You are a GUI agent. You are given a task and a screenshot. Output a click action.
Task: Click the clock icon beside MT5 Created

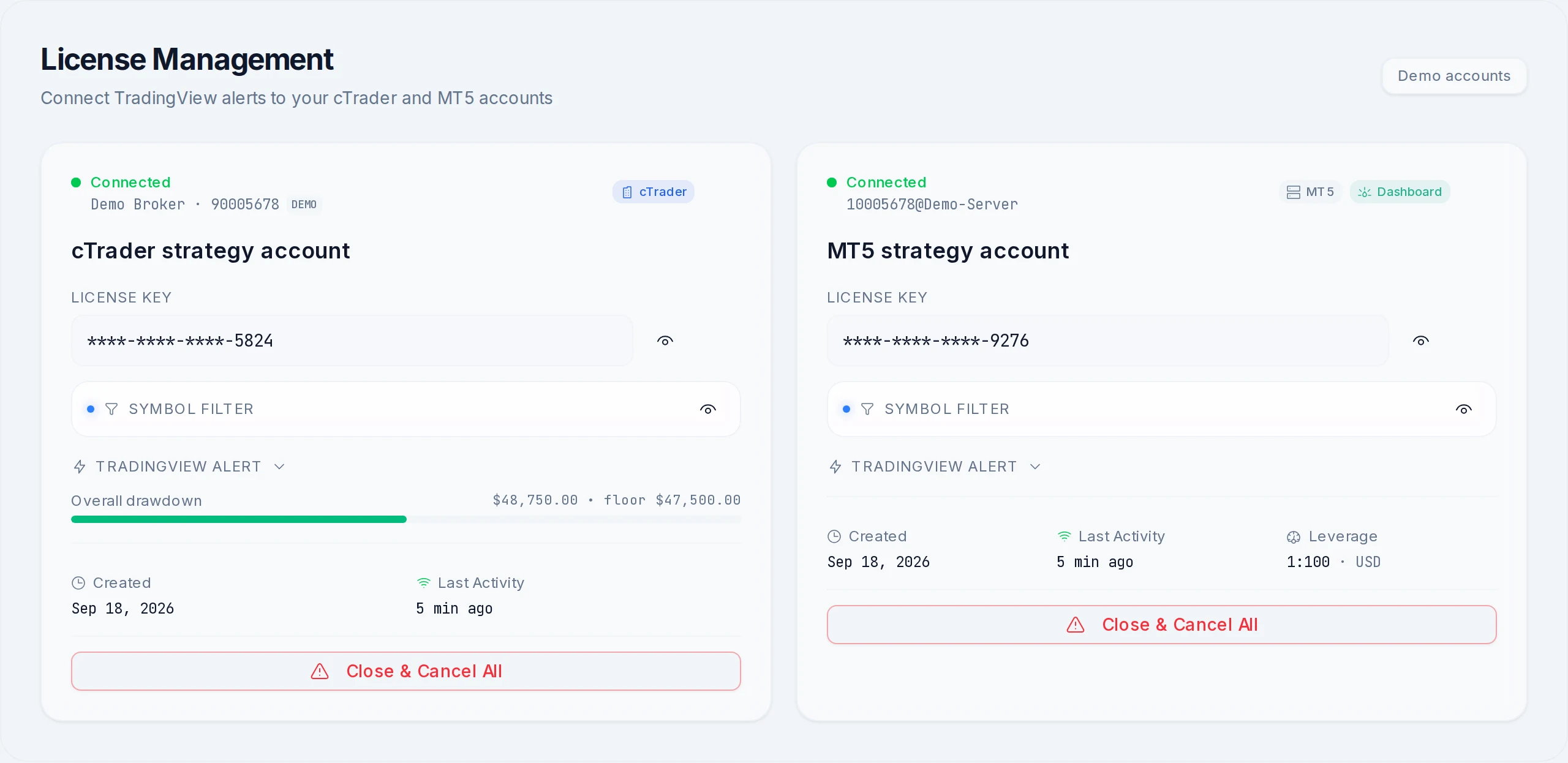point(834,536)
